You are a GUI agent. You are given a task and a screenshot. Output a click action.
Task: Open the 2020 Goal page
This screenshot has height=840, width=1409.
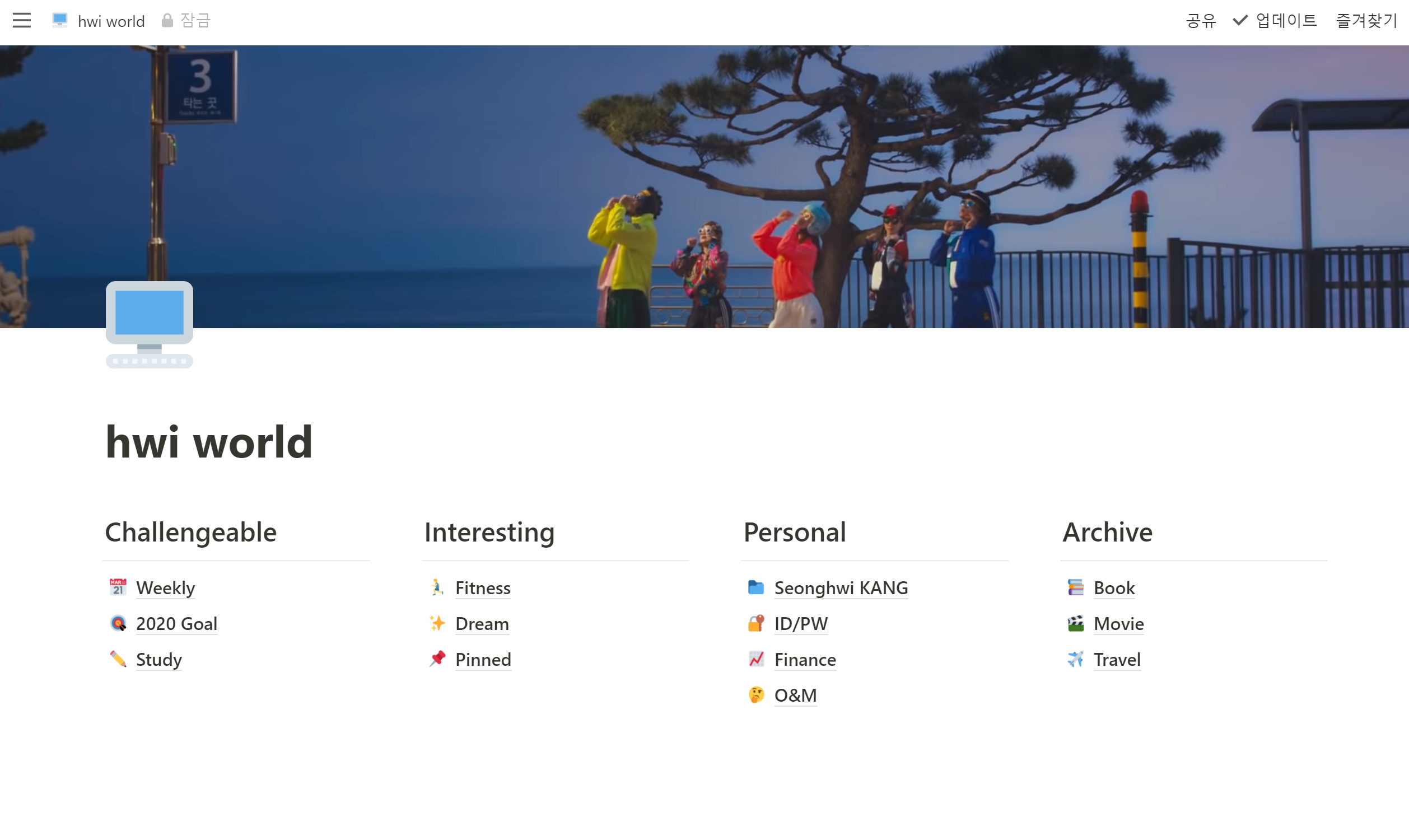(x=176, y=623)
